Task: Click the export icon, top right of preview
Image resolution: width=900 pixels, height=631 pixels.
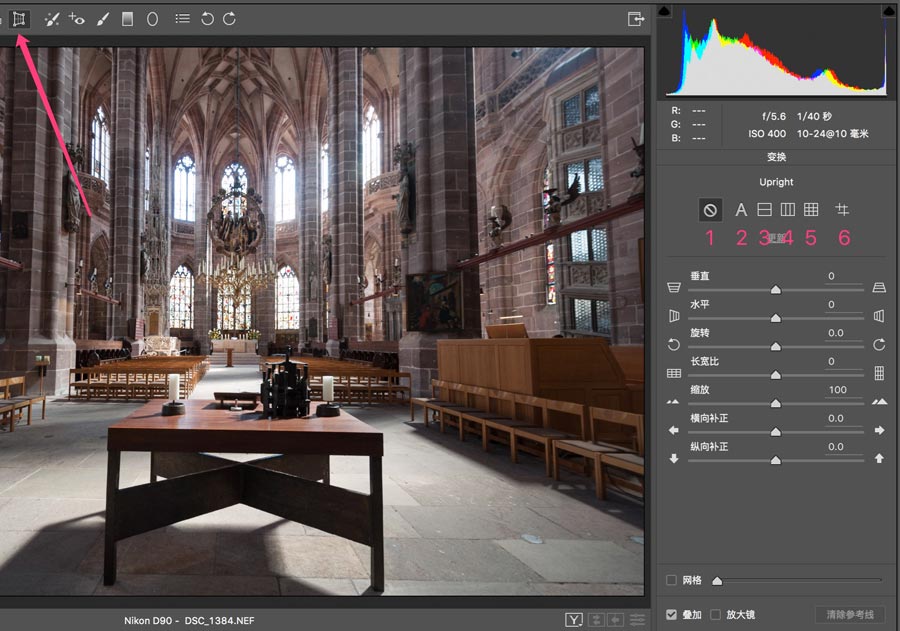Action: pyautogui.click(x=636, y=19)
